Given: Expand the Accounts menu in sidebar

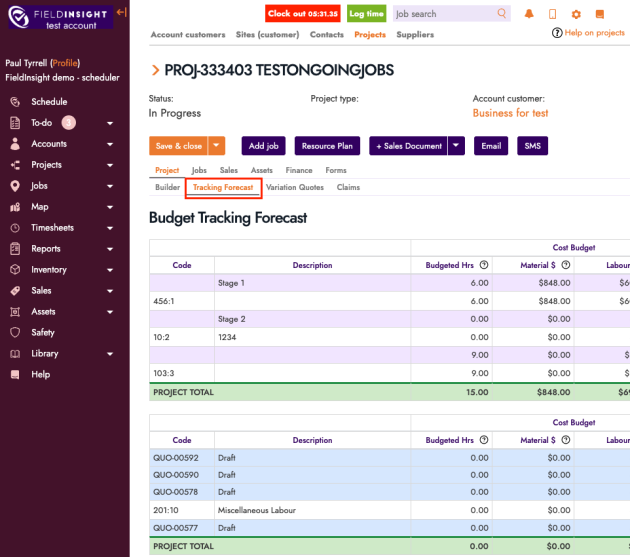Looking at the screenshot, I should [x=110, y=144].
